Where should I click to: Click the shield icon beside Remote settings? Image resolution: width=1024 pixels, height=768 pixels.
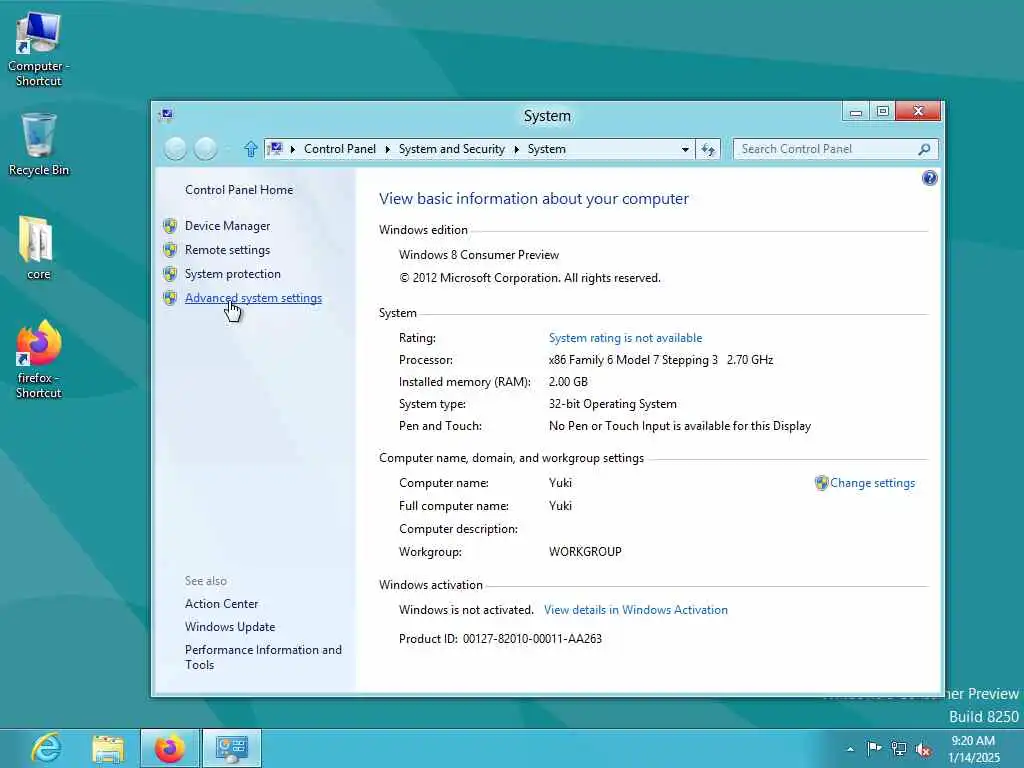pyautogui.click(x=170, y=250)
